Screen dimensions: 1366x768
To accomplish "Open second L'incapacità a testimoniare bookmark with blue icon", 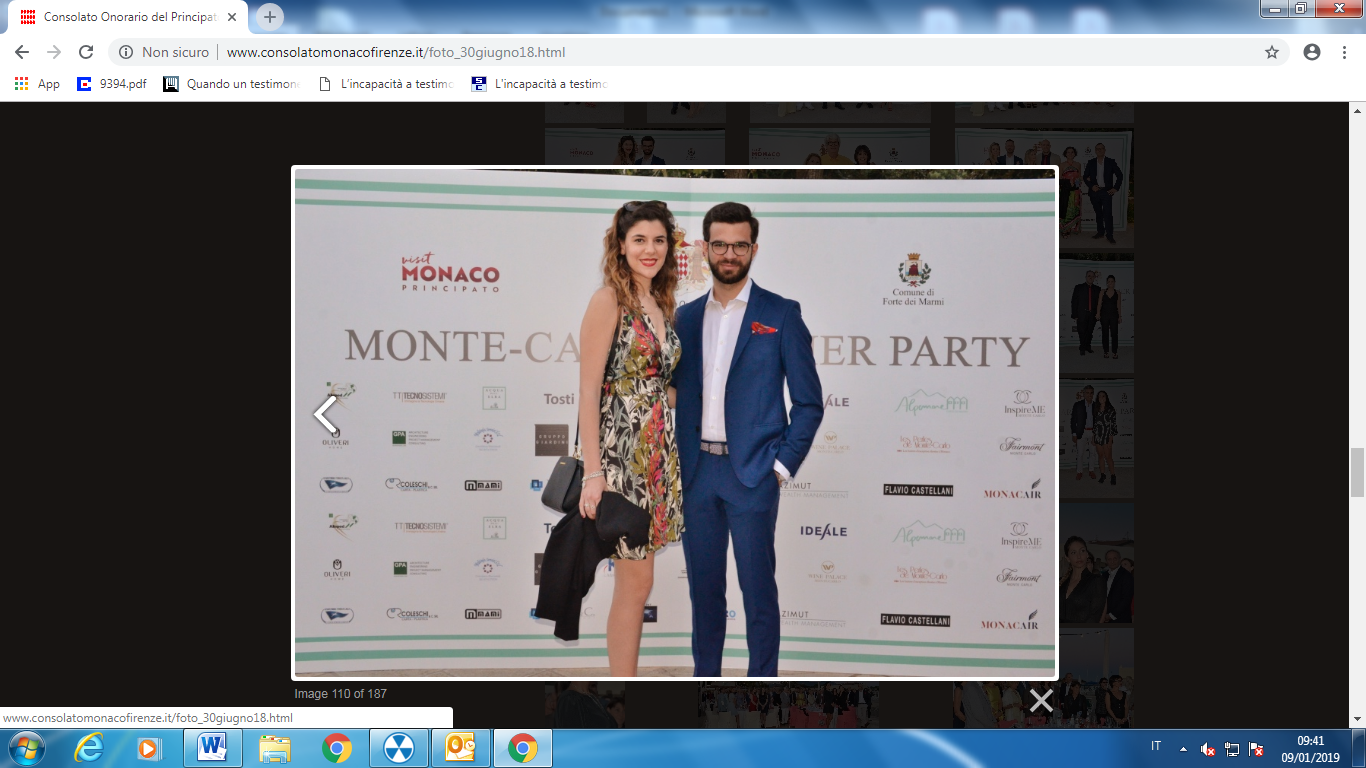I will 540,84.
